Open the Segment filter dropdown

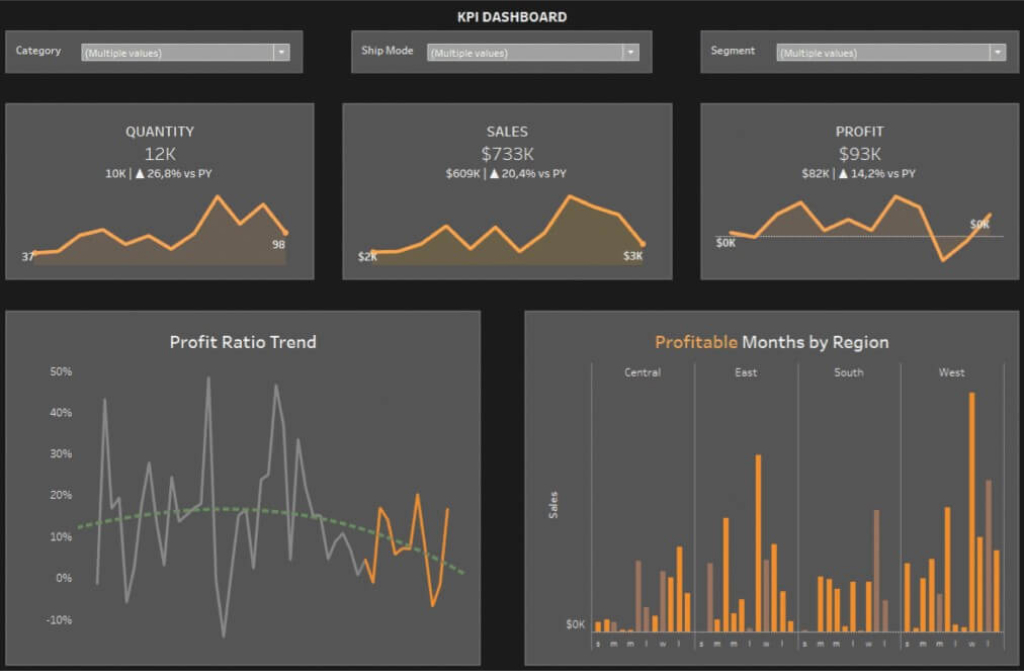click(x=996, y=51)
